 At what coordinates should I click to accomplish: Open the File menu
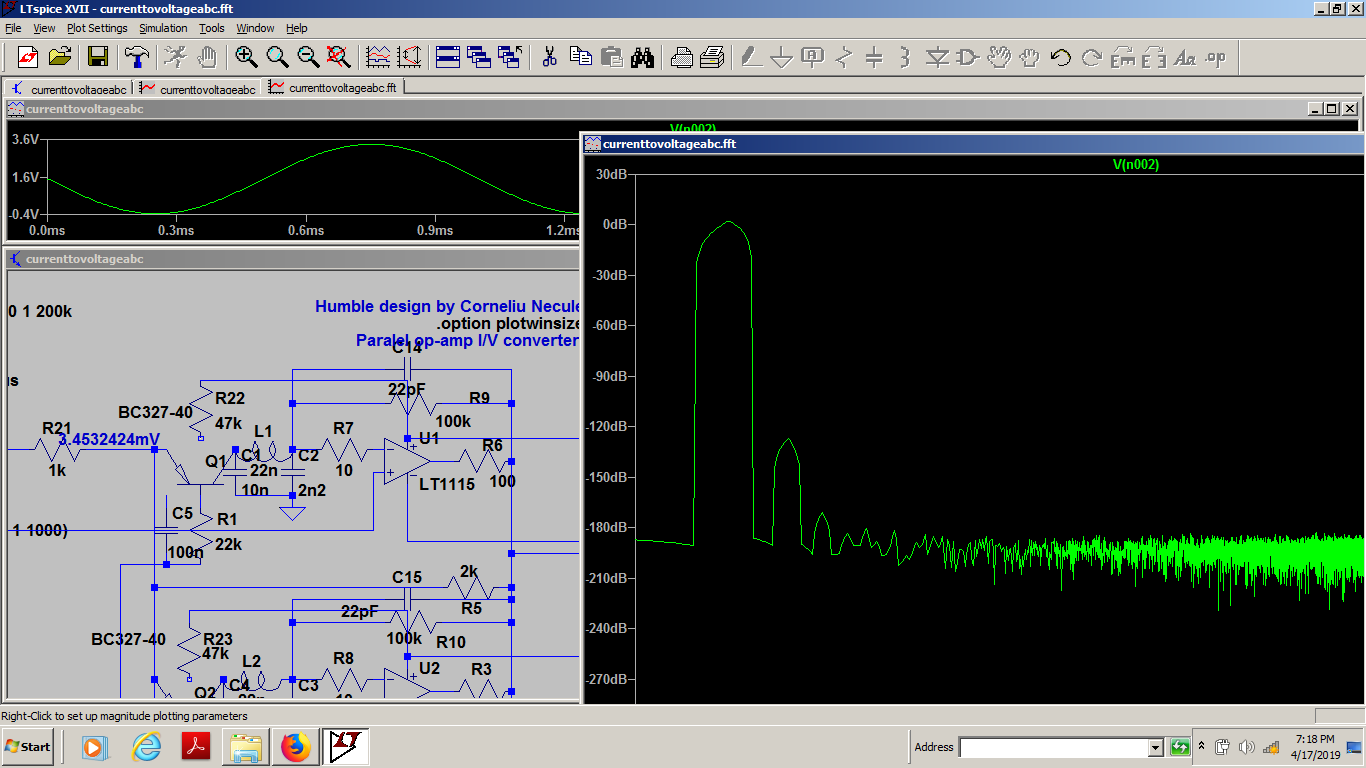pos(13,28)
